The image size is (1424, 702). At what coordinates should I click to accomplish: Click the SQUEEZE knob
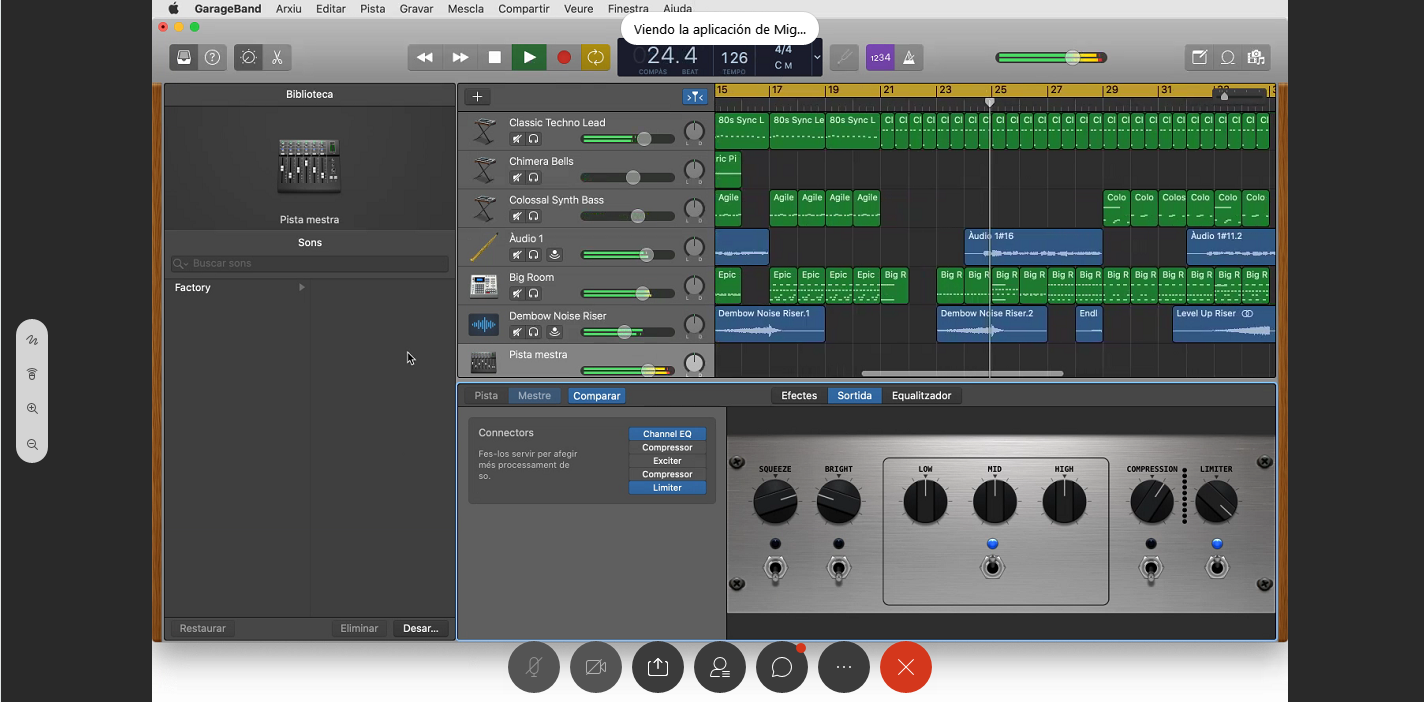click(x=775, y=501)
